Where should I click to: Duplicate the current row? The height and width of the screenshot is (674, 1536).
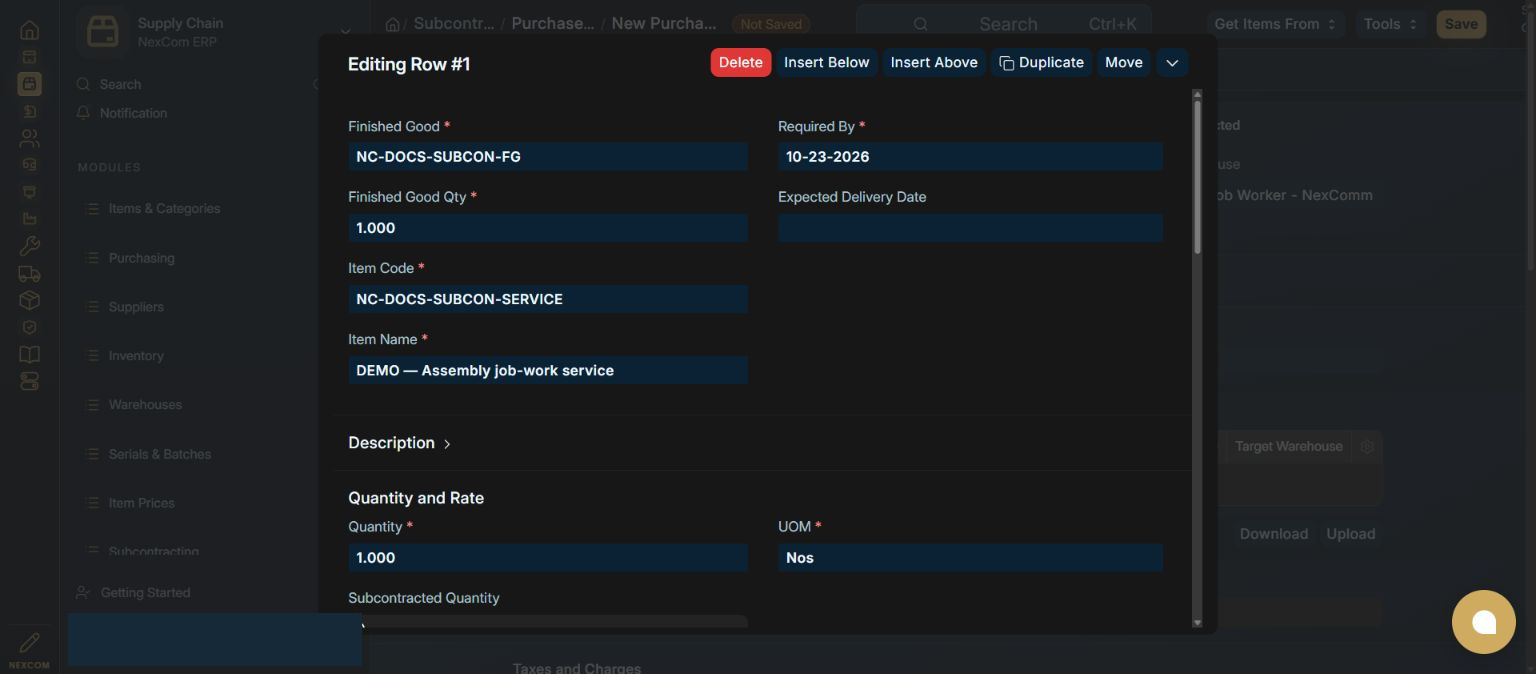1041,62
